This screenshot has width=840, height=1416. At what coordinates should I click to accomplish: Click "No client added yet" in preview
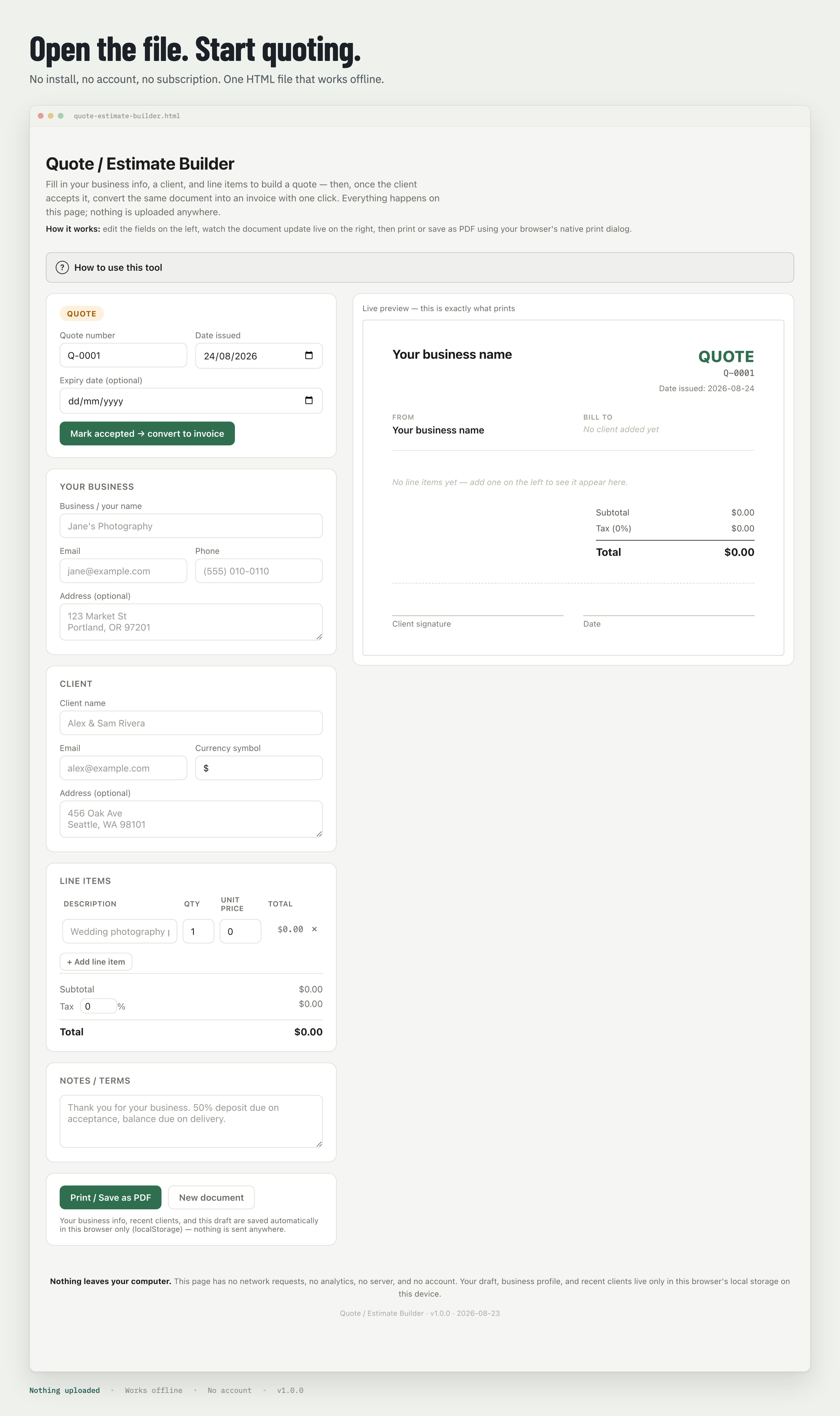pos(621,429)
